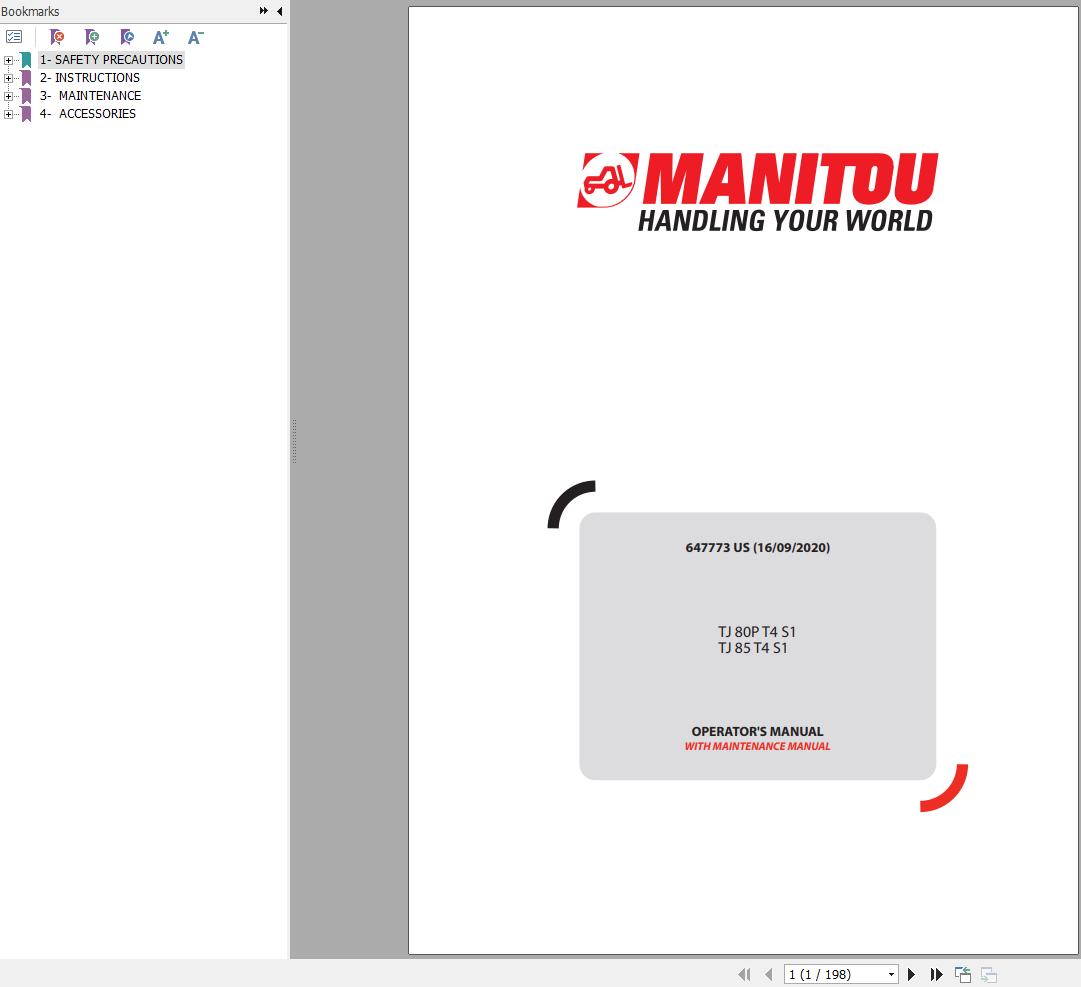Click the purple bookmark icon beside Maintenance
The image size is (1081, 987).
[x=26, y=96]
